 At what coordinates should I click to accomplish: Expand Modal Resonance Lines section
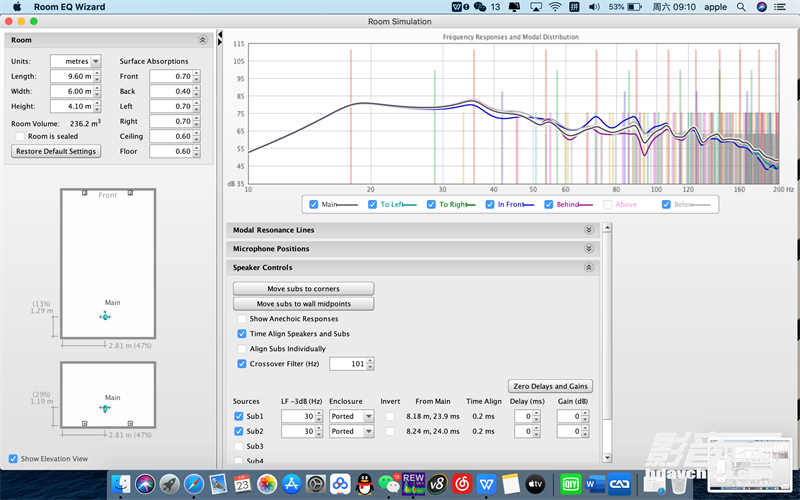tap(589, 230)
